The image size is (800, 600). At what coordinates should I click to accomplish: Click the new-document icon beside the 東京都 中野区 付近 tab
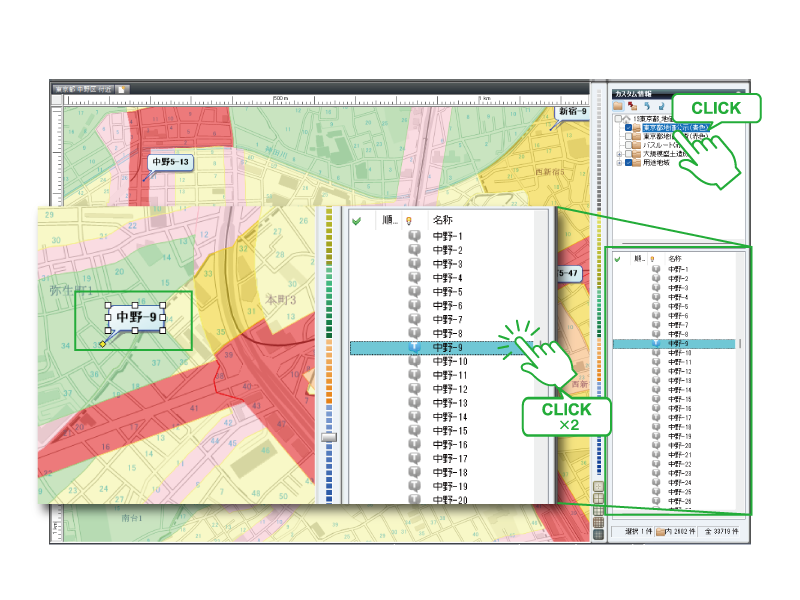pos(122,89)
